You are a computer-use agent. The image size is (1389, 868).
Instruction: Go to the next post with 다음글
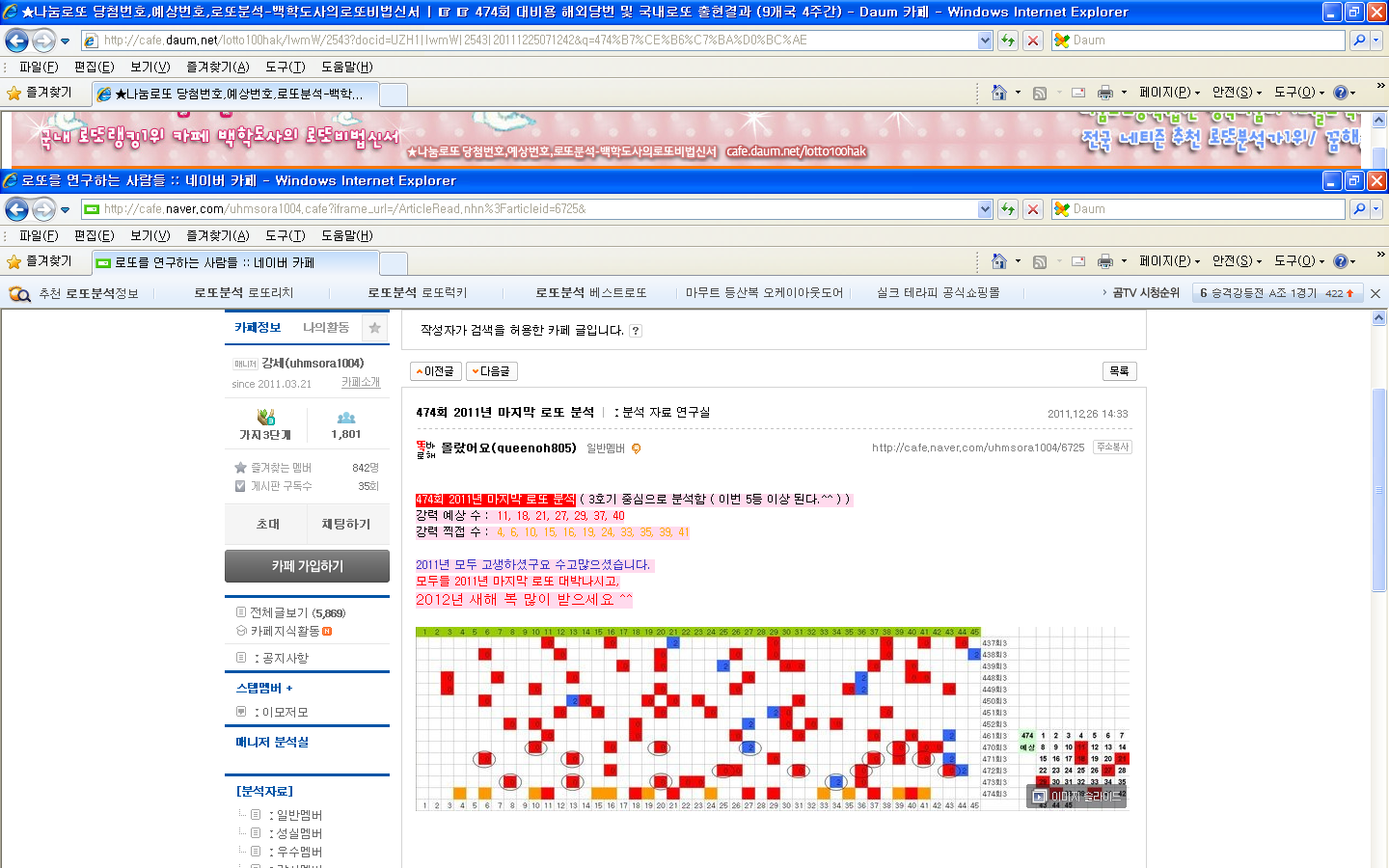(492, 371)
